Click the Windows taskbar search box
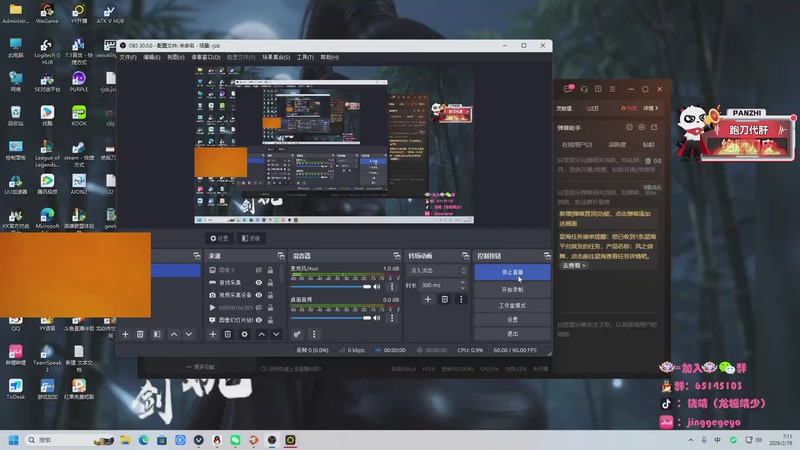The image size is (800, 450). point(70,440)
